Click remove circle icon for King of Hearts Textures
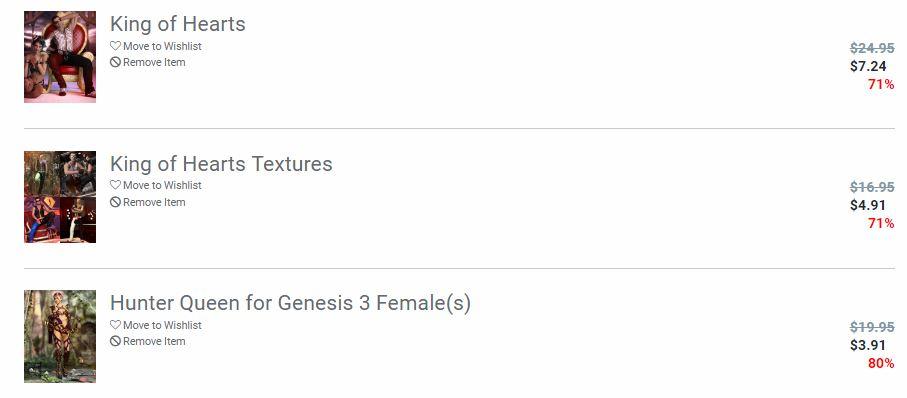Image resolution: width=907 pixels, height=398 pixels. click(116, 202)
